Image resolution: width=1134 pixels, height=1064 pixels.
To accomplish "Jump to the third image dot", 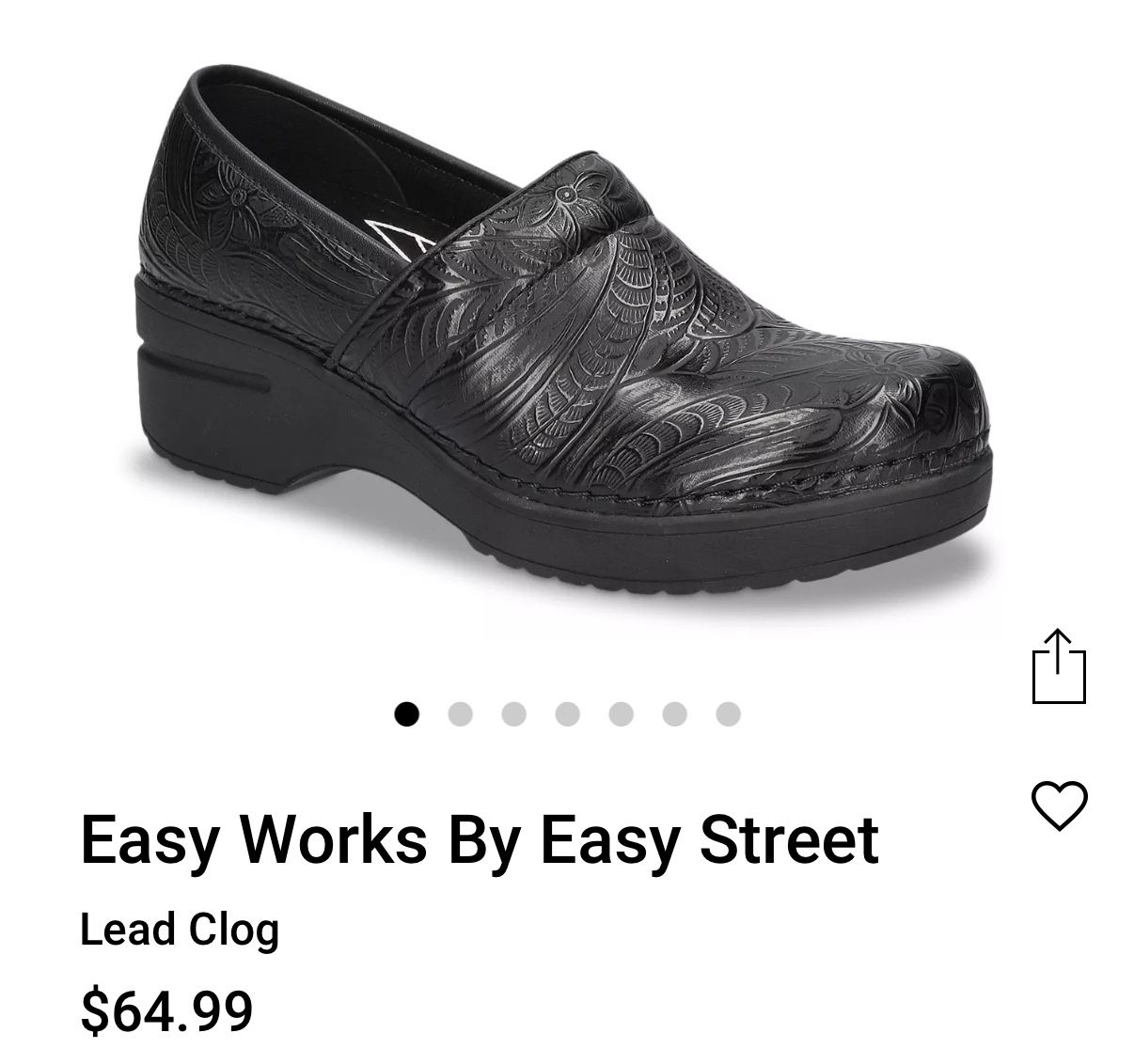I will pyautogui.click(x=513, y=714).
